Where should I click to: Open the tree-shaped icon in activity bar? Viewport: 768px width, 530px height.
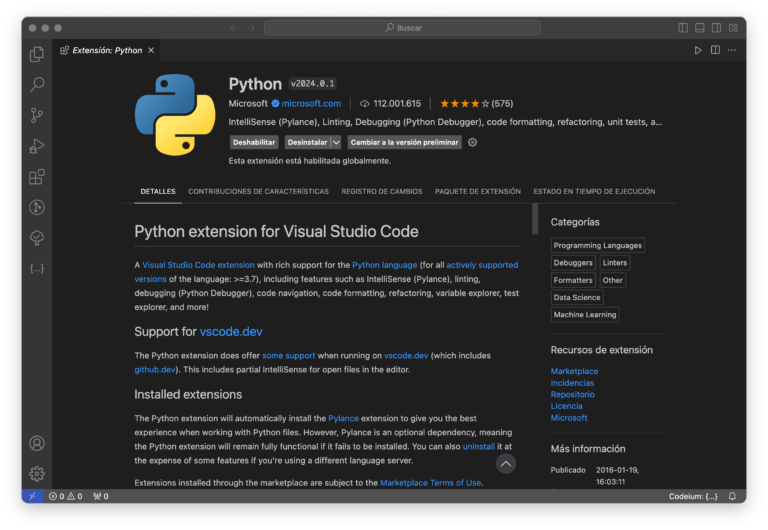tap(37, 238)
